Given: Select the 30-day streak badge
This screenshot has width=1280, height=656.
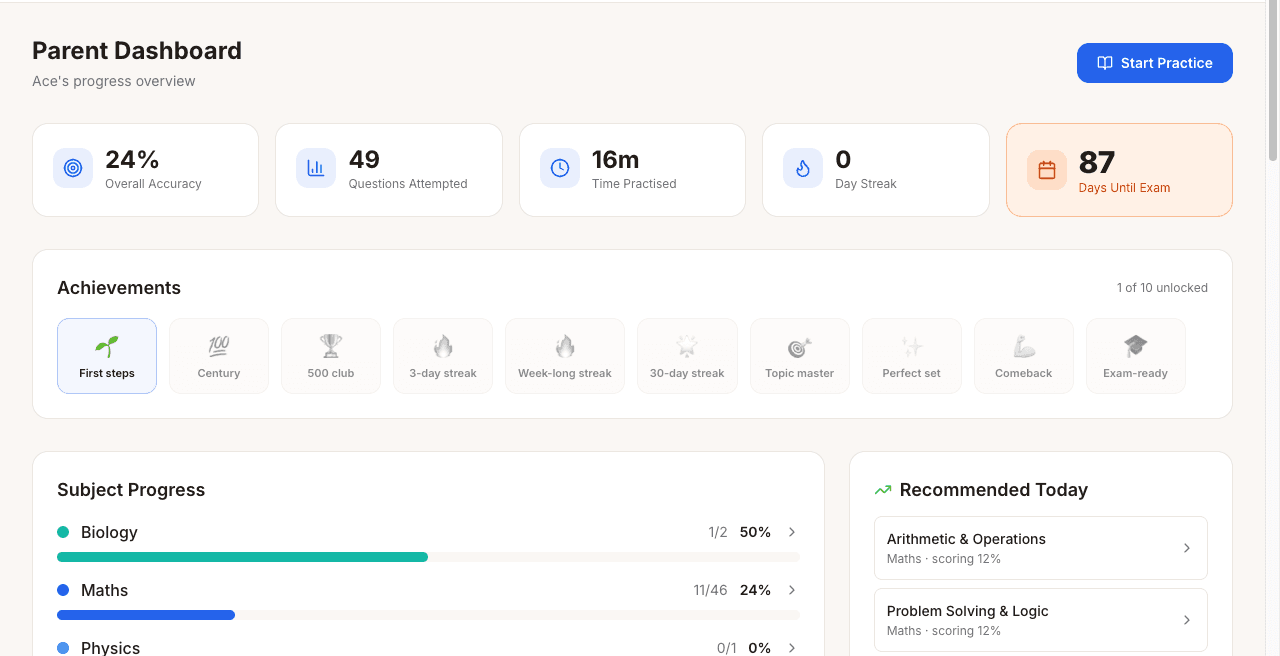Looking at the screenshot, I should tap(687, 356).
